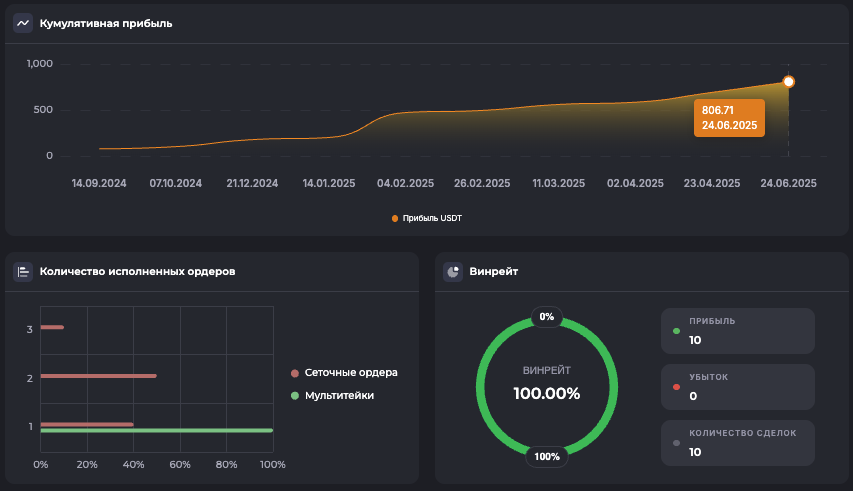Click the green dot beside ПРИБЫЛЬ
Image resolution: width=853 pixels, height=491 pixels.
point(677,331)
